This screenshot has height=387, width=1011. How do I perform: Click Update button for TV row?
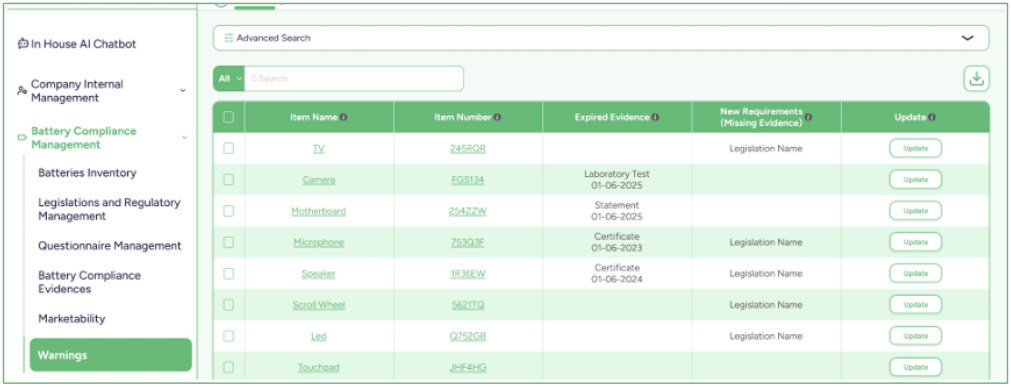click(x=916, y=148)
